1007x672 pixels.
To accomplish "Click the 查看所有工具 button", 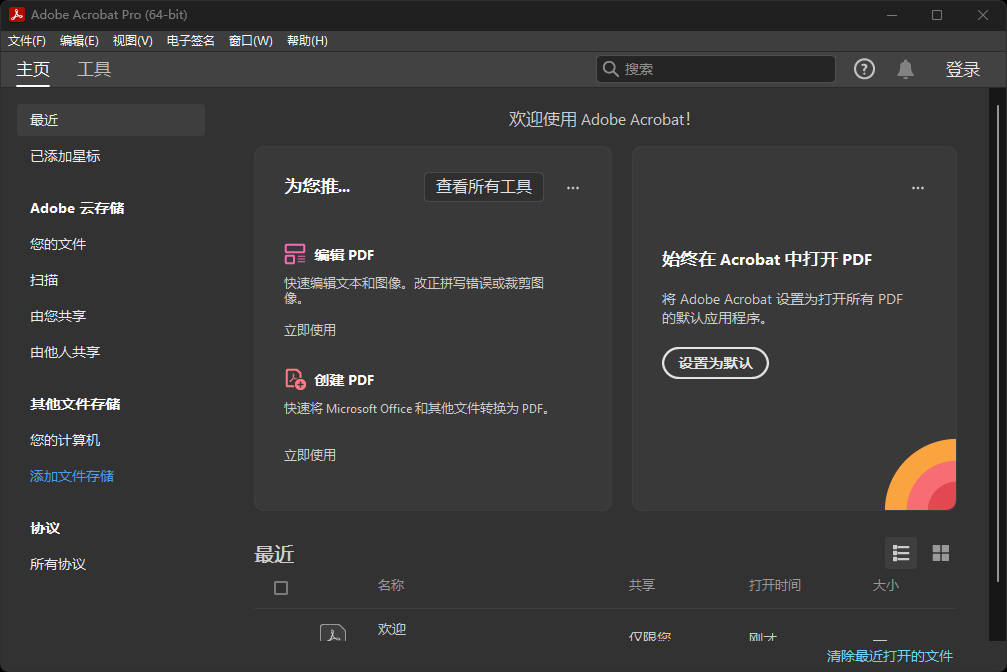I will tap(484, 187).
